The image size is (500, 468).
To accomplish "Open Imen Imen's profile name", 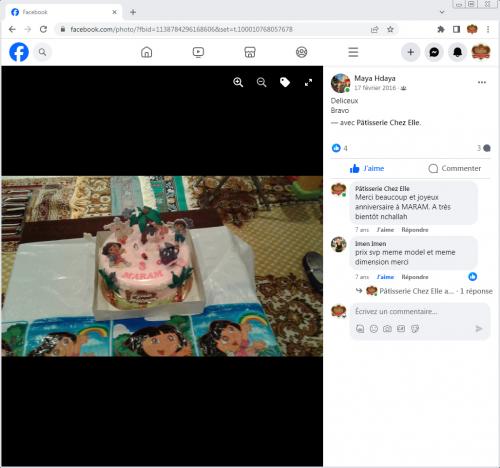I will coord(370,244).
